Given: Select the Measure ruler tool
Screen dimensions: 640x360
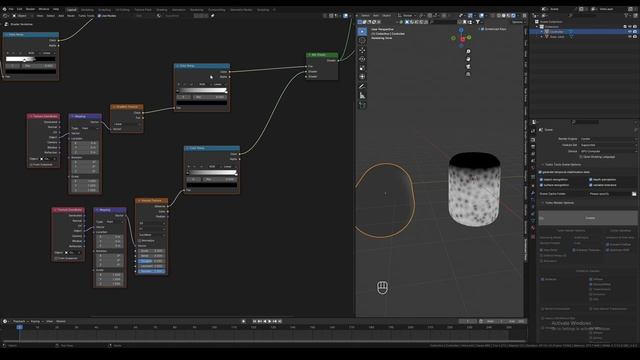Looking at the screenshot, I should point(362,96).
